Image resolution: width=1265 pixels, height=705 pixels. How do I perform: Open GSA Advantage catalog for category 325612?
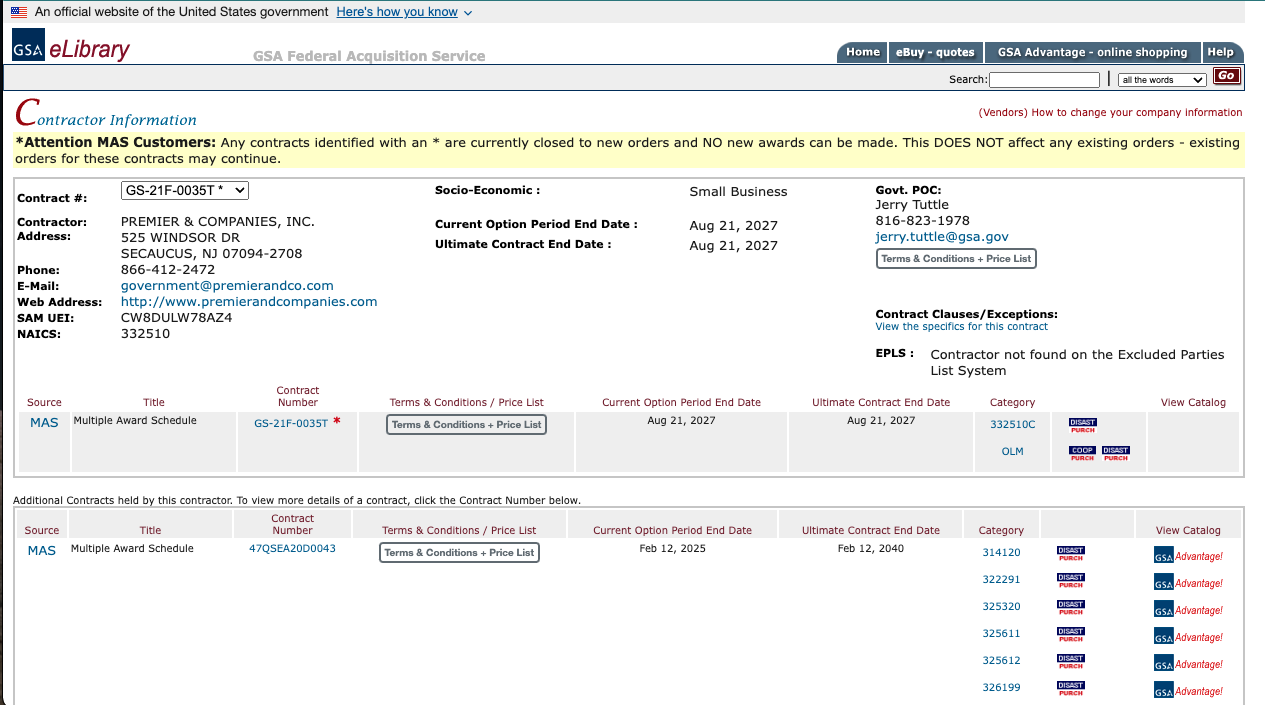pyautogui.click(x=1188, y=664)
